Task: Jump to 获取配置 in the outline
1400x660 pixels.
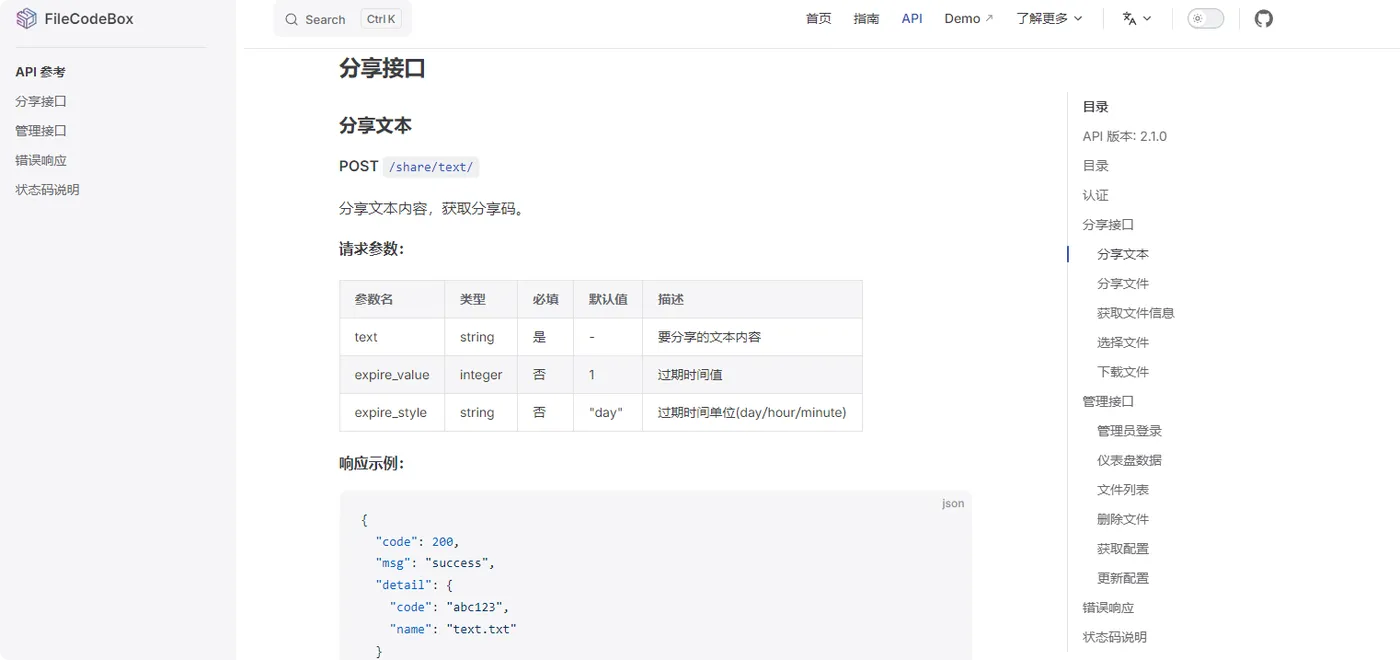Action: (x=1123, y=549)
